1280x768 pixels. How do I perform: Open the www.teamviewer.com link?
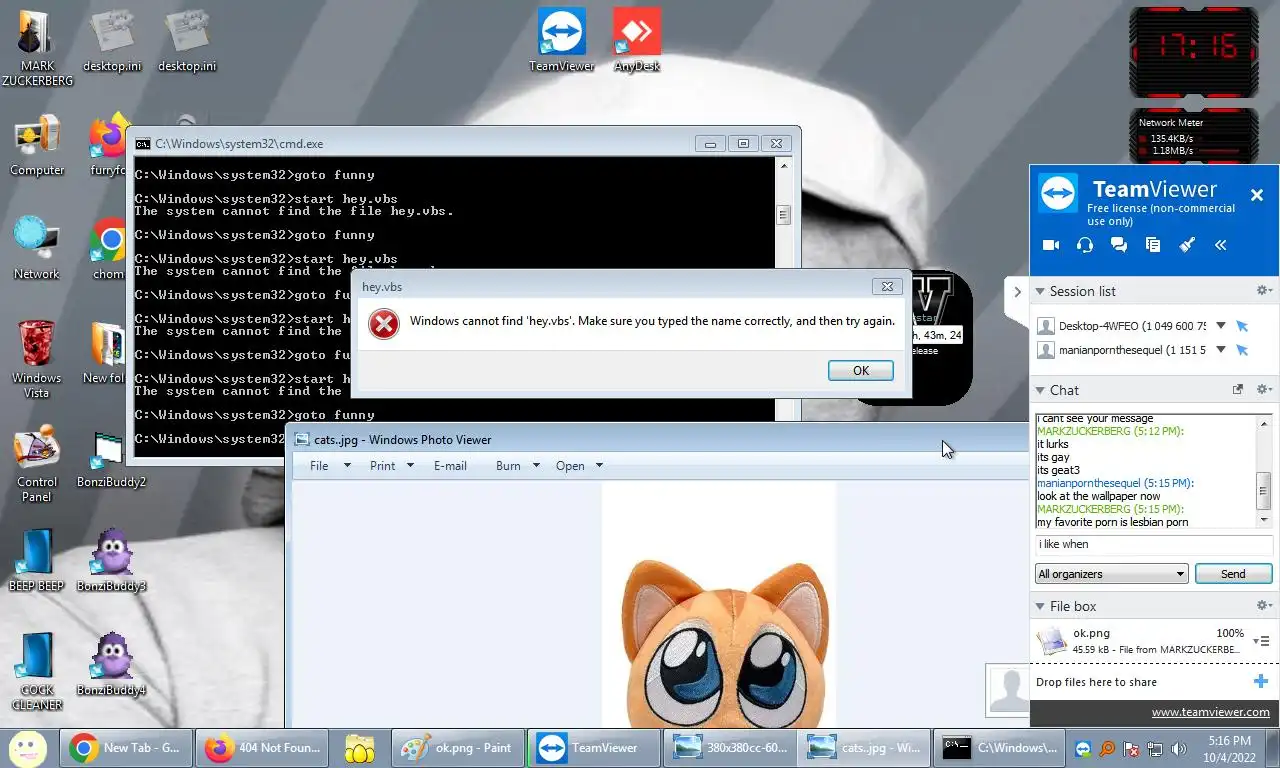point(1210,713)
